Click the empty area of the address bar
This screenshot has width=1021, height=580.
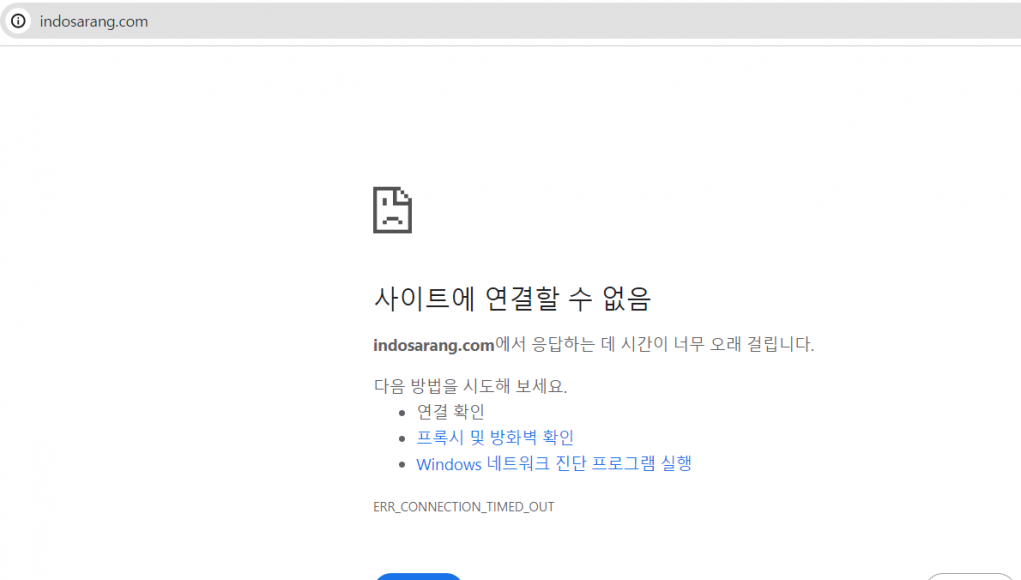pos(600,21)
